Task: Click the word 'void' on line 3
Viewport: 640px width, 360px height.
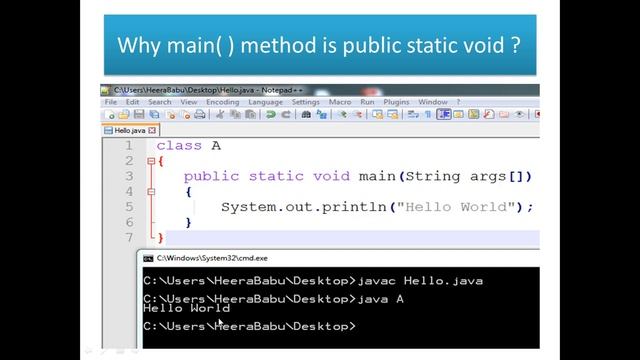Action: click(x=331, y=176)
